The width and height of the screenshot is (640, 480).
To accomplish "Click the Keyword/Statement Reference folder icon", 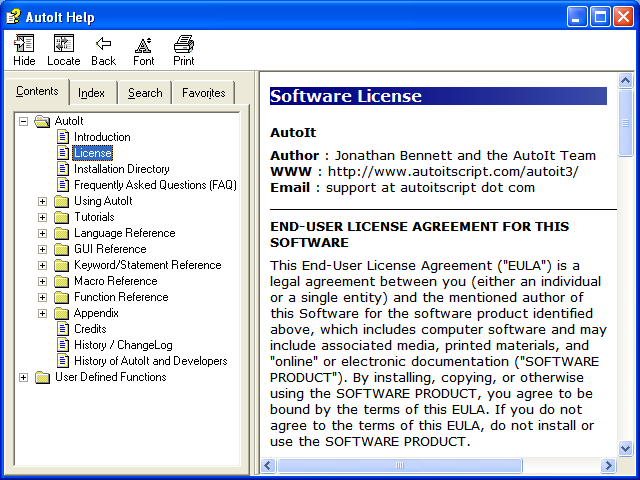I will [x=61, y=265].
